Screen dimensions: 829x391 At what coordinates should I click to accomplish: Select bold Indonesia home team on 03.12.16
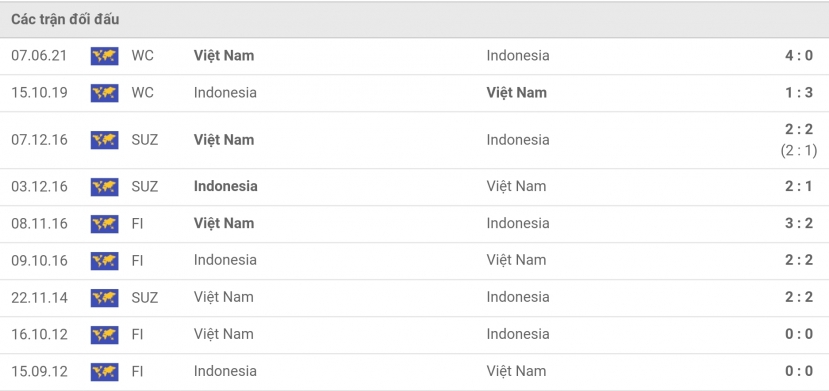[226, 187]
